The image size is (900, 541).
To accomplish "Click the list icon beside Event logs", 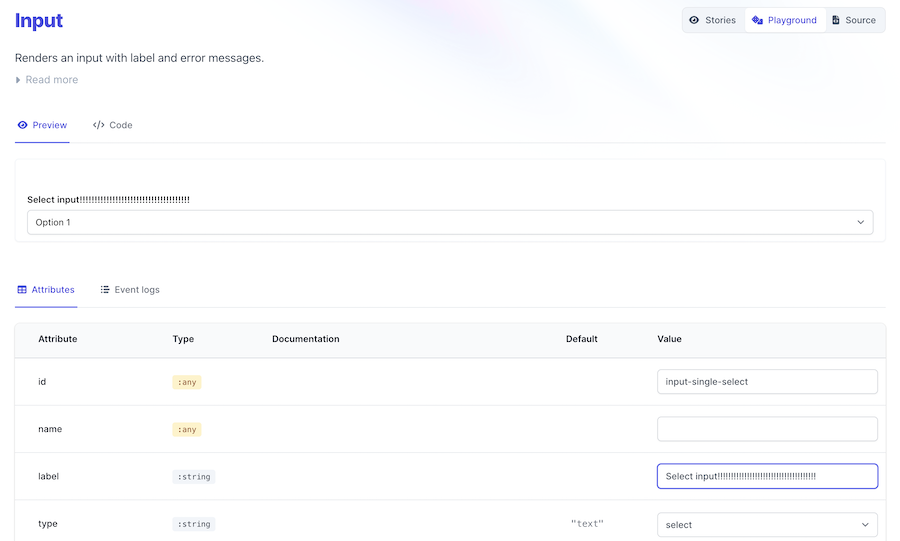I will point(104,290).
